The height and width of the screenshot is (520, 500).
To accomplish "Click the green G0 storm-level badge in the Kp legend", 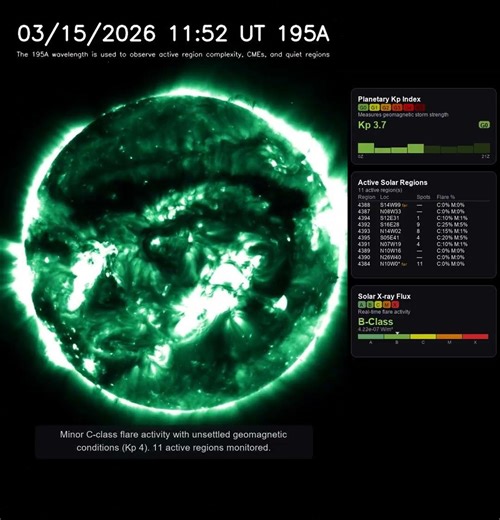I will click(x=363, y=108).
